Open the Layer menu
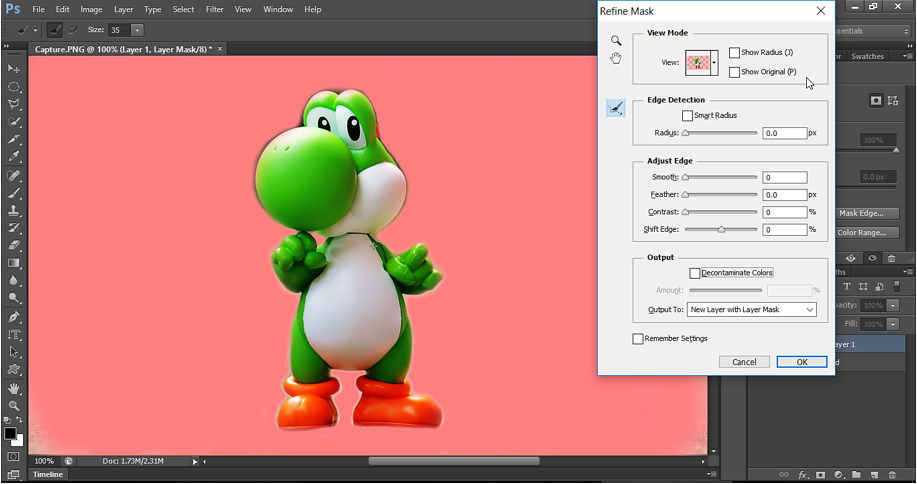The height and width of the screenshot is (484, 917). pyautogui.click(x=123, y=9)
